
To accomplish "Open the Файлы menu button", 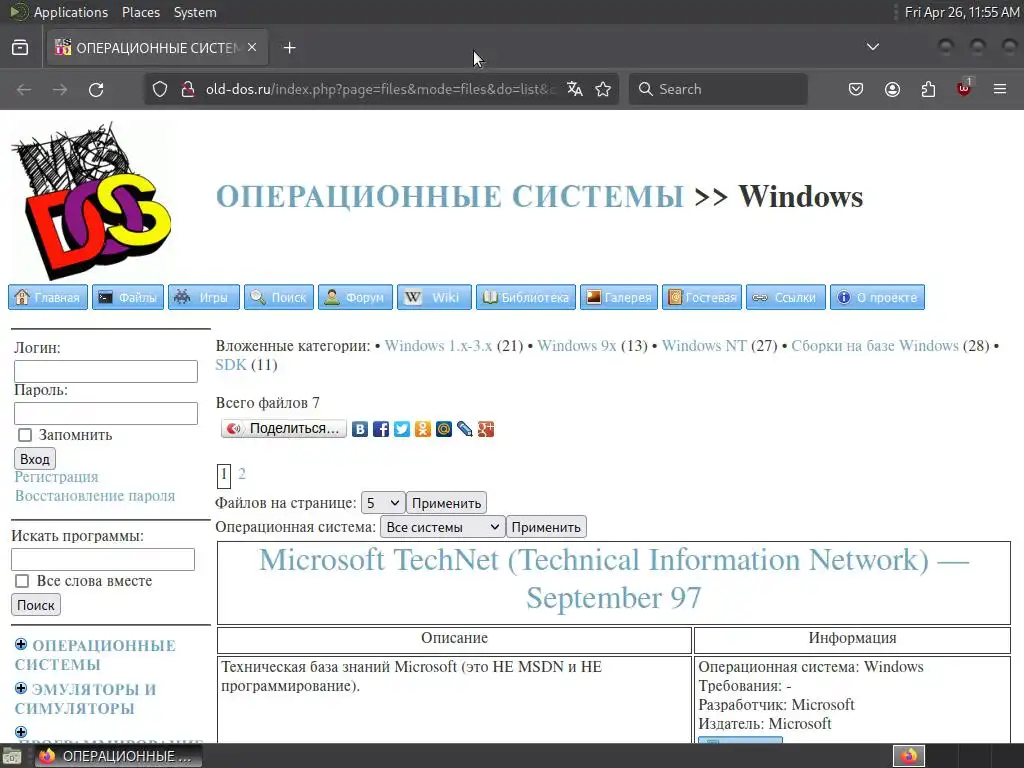I will pyautogui.click(x=128, y=297).
